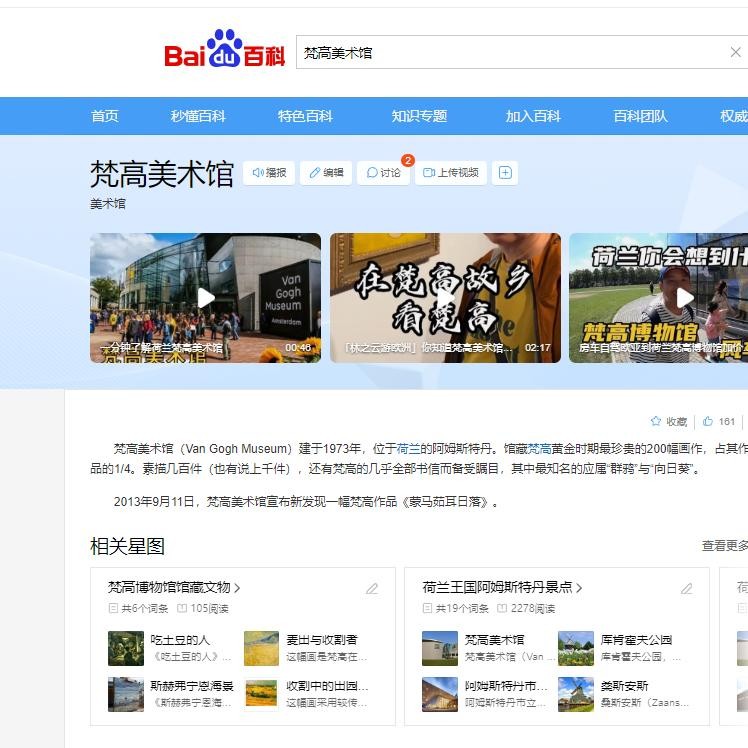Click the search input containing 梵高美术馆

[510, 53]
